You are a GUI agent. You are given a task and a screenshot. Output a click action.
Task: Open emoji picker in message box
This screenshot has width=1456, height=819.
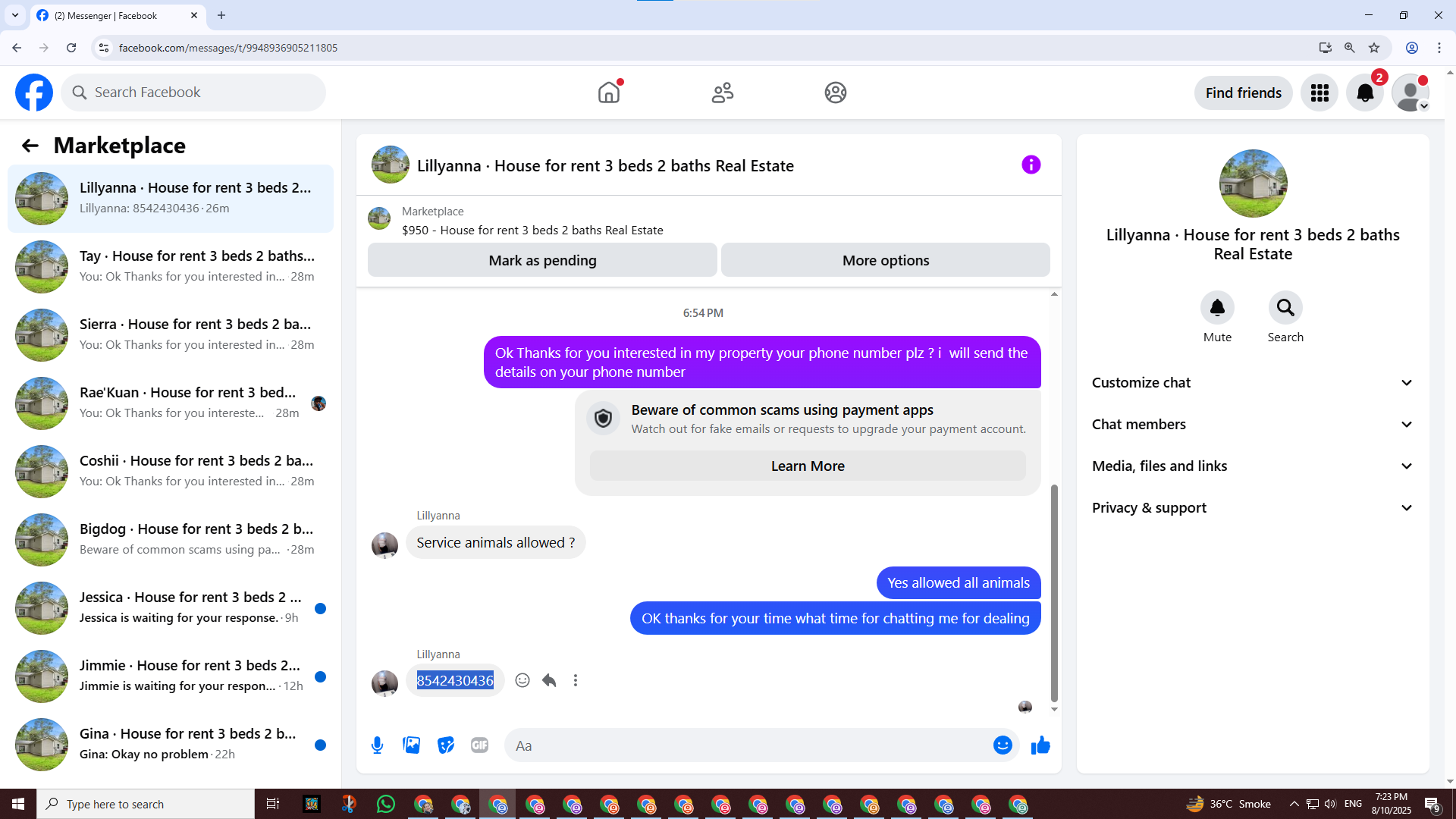click(1003, 745)
